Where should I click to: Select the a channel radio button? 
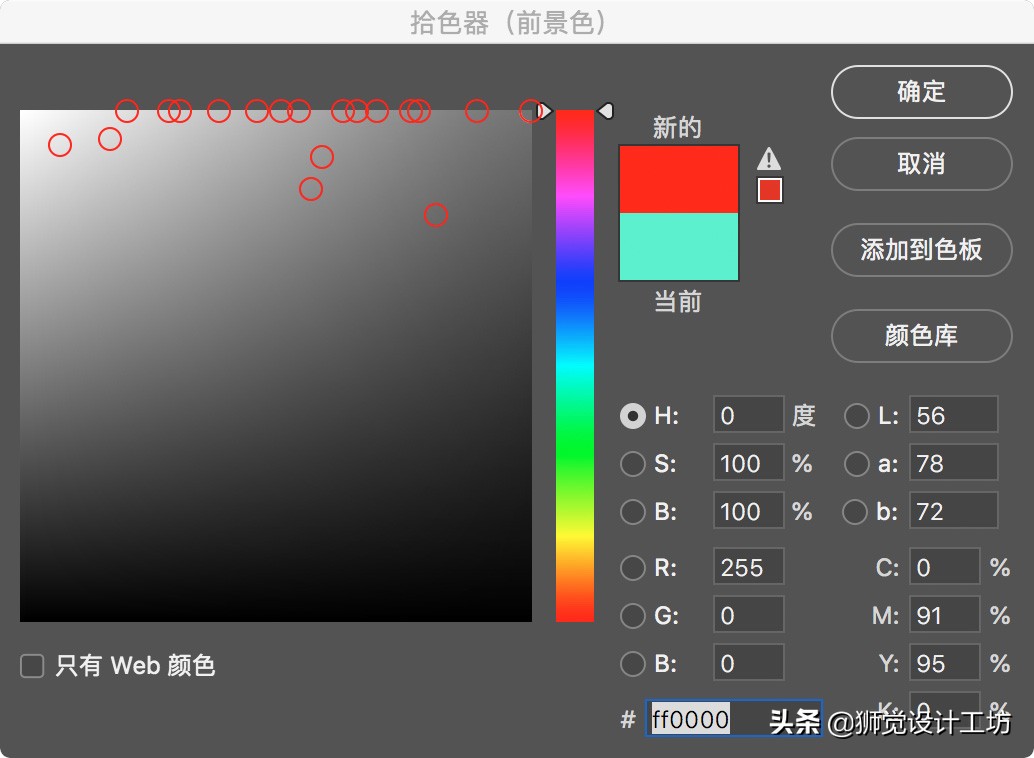[x=856, y=463]
